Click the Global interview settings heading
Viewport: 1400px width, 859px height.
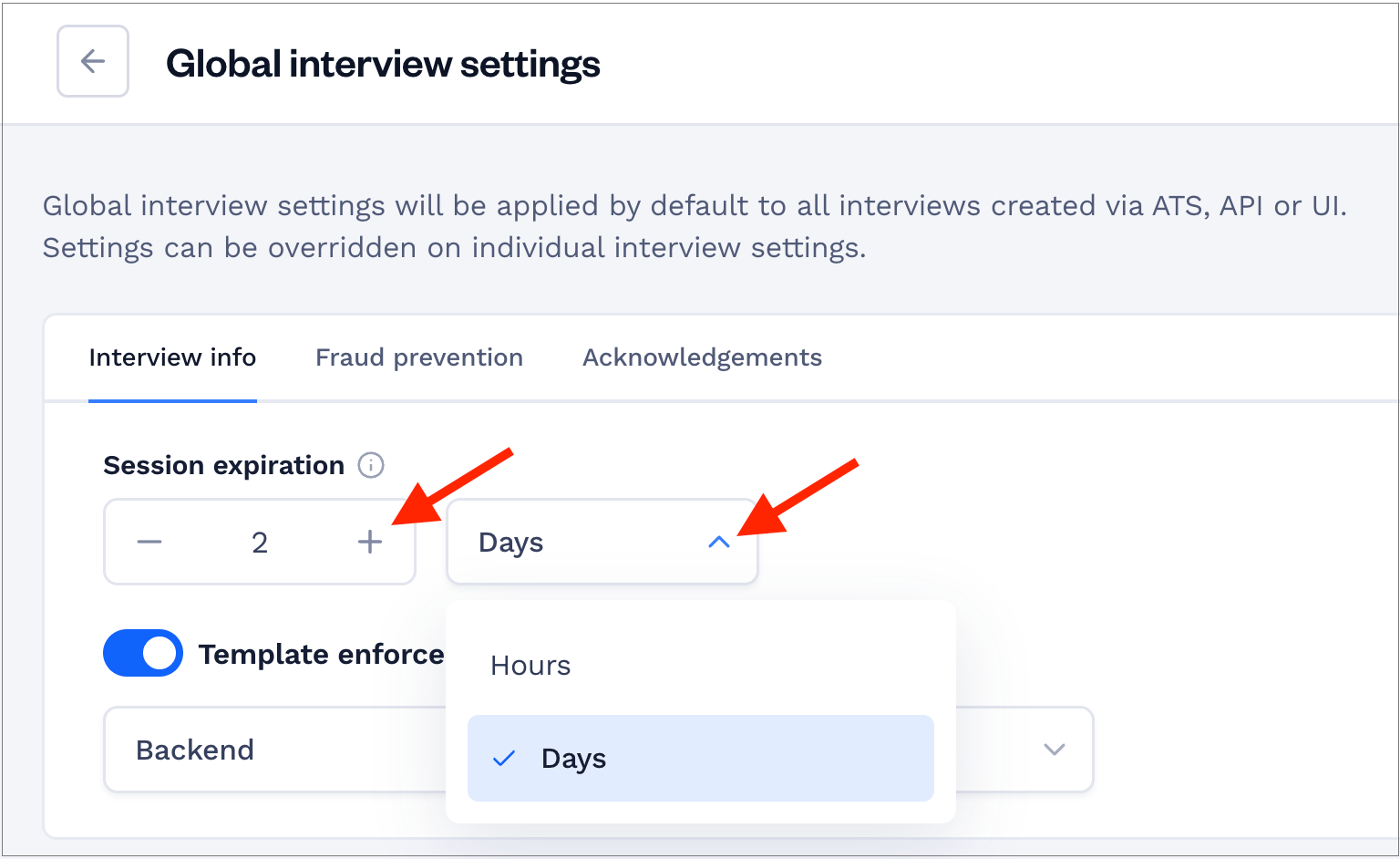point(383,64)
